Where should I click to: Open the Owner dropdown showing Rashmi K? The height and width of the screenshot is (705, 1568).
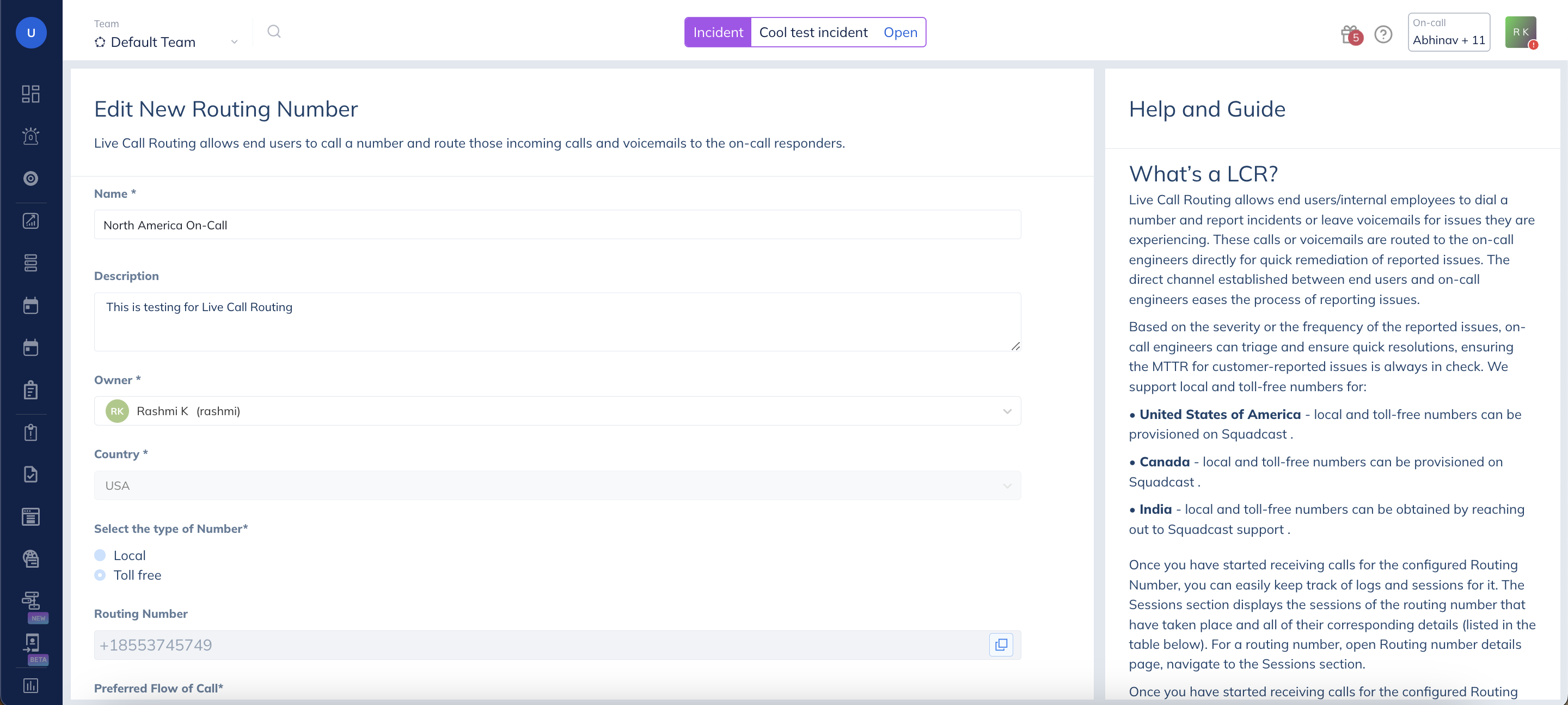tap(557, 411)
